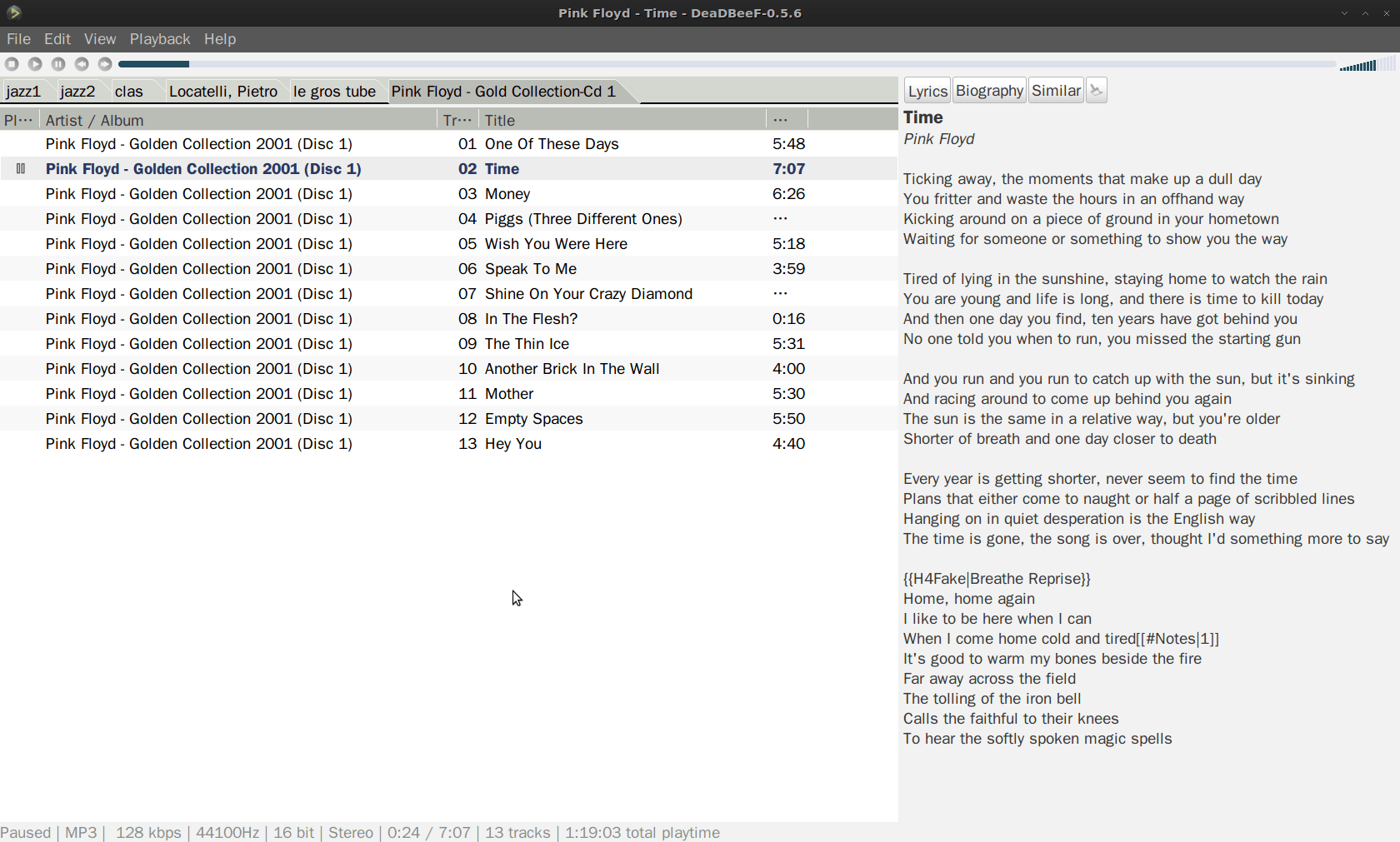Click the pause indicator beside the Time row
The image size is (1400, 842).
click(21, 169)
